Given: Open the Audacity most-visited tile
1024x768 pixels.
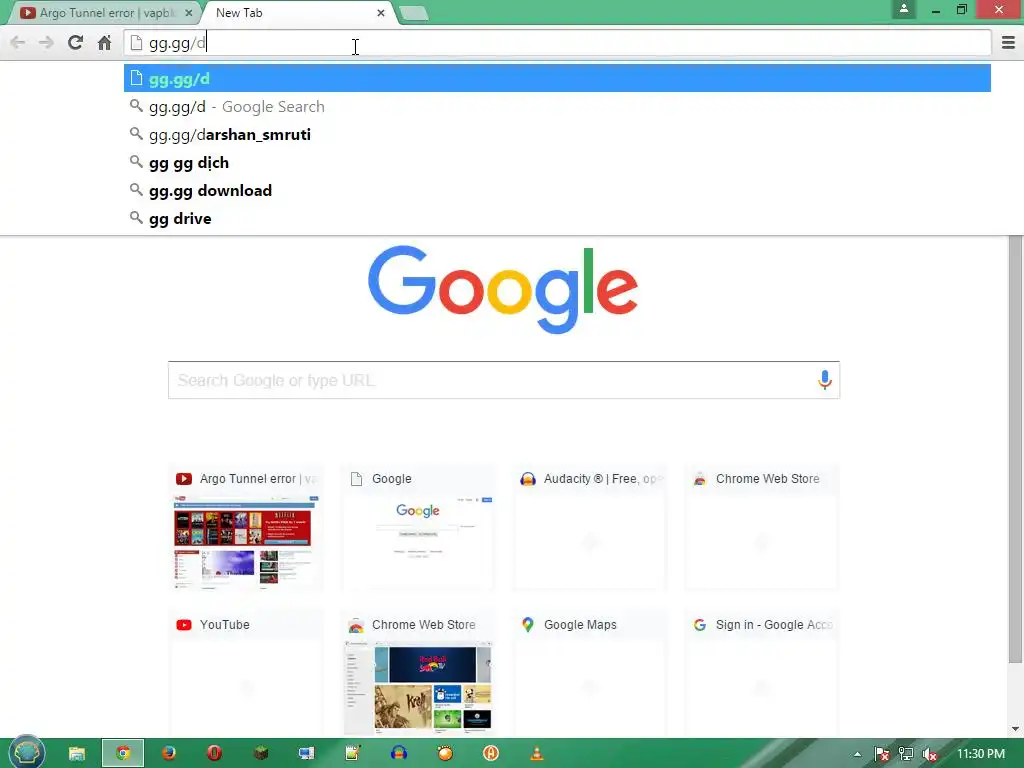Looking at the screenshot, I should [x=590, y=529].
